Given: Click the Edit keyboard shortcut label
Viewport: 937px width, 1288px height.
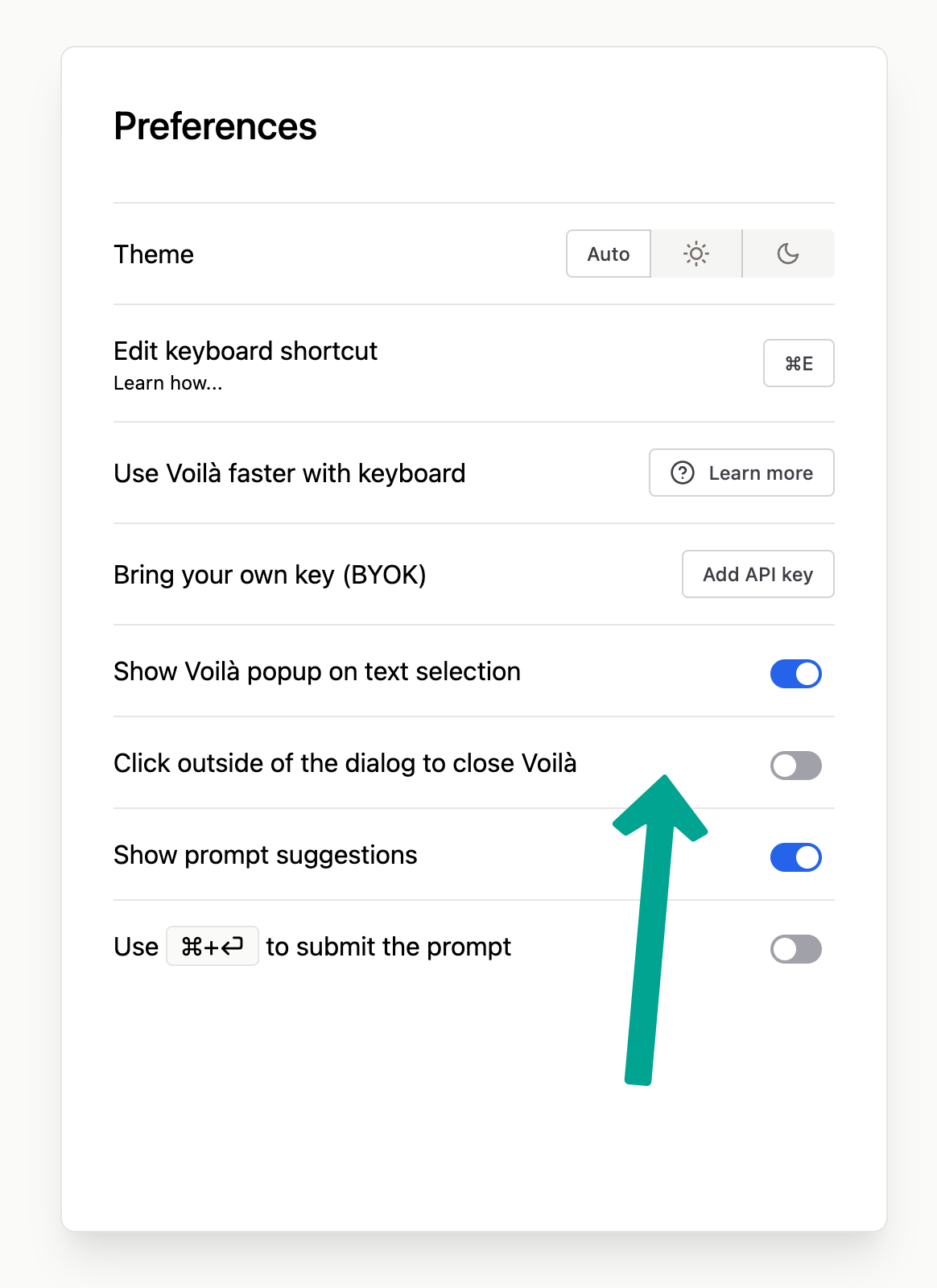Looking at the screenshot, I should click(x=246, y=351).
